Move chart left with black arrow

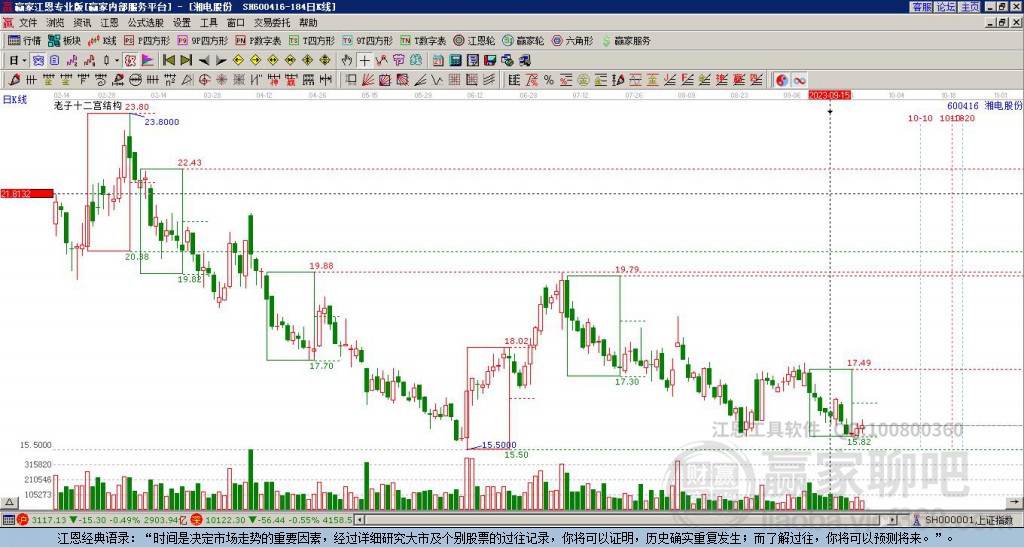(x=204, y=60)
